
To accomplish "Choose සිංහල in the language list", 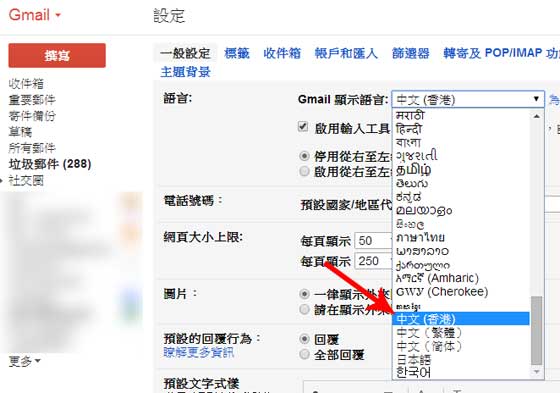I will pyautogui.click(x=461, y=224).
